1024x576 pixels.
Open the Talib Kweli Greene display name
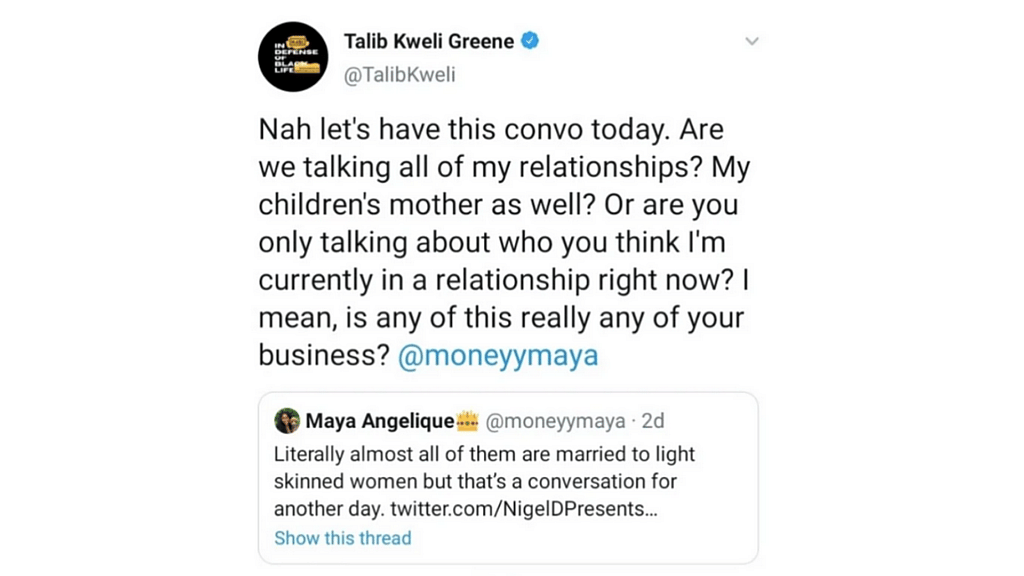tap(429, 42)
